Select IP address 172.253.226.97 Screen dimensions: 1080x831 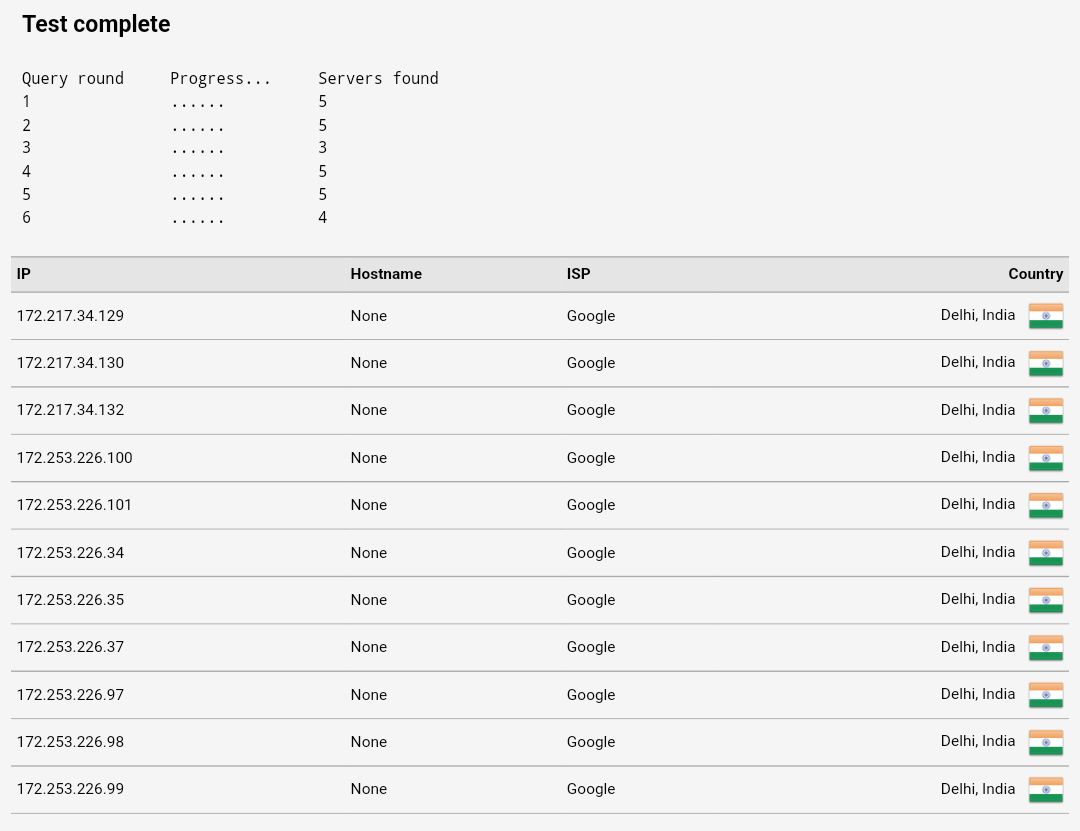(x=70, y=695)
